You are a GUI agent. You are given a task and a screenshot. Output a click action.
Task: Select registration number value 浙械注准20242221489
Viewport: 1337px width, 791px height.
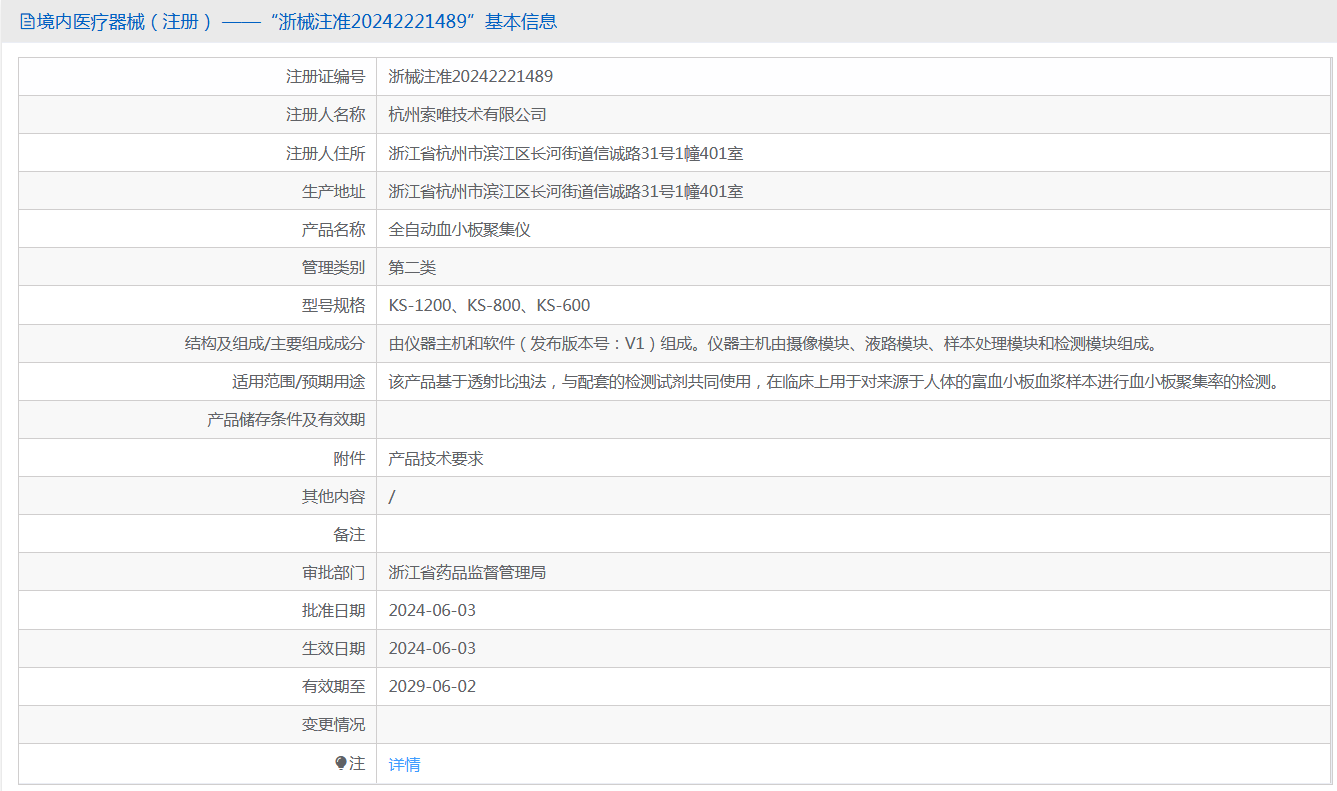pyautogui.click(x=470, y=76)
